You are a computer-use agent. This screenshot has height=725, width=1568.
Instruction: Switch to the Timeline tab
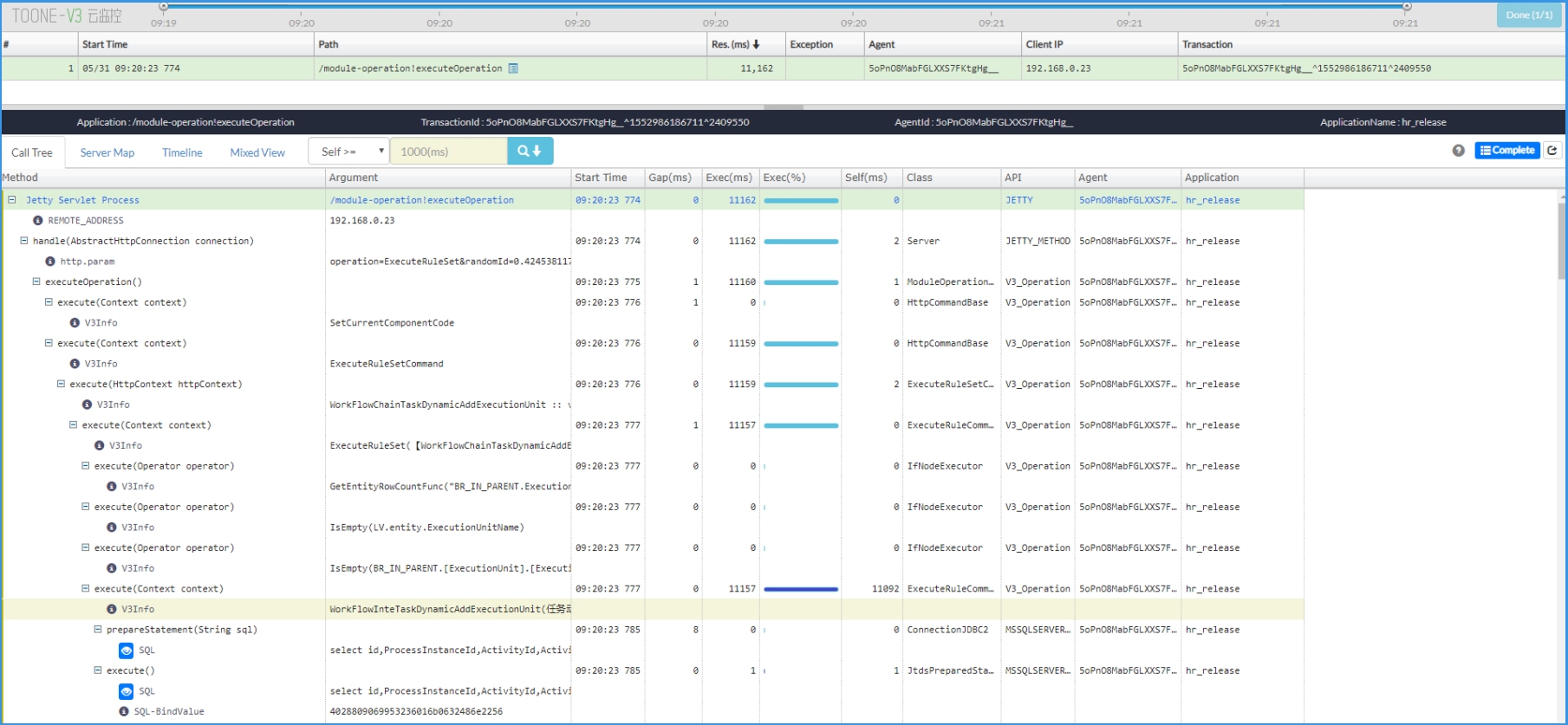tap(182, 152)
